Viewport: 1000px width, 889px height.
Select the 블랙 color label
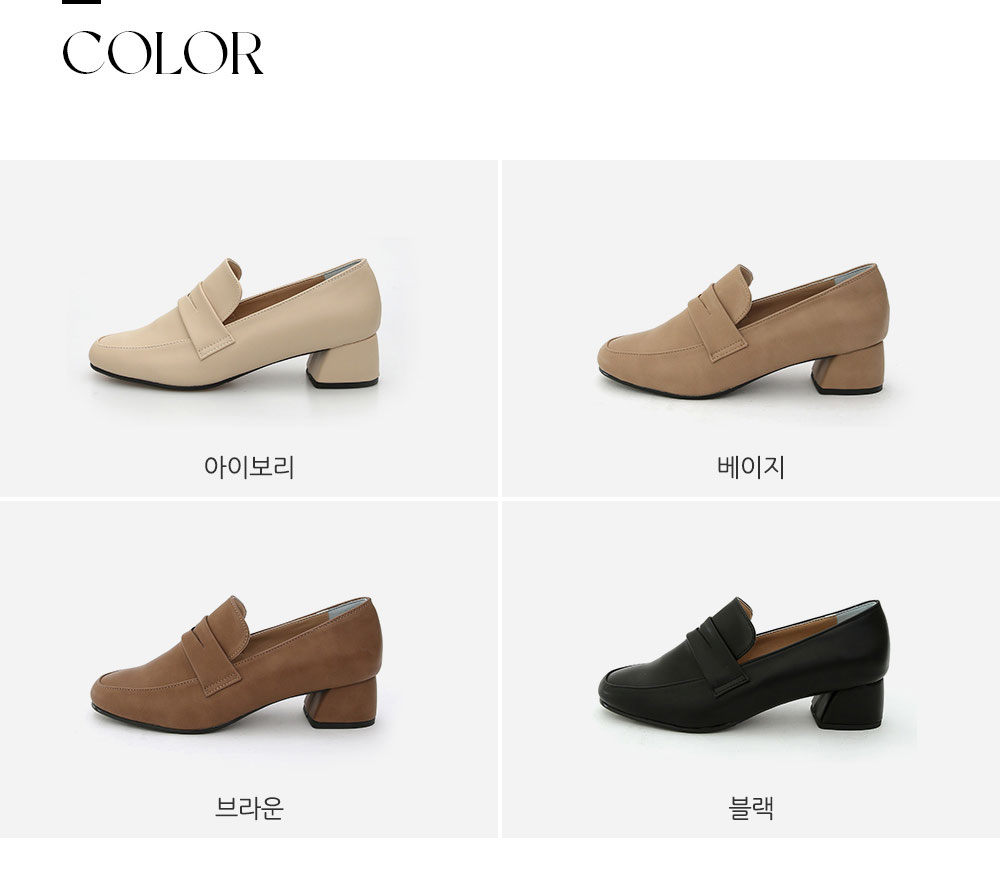pyautogui.click(x=751, y=808)
